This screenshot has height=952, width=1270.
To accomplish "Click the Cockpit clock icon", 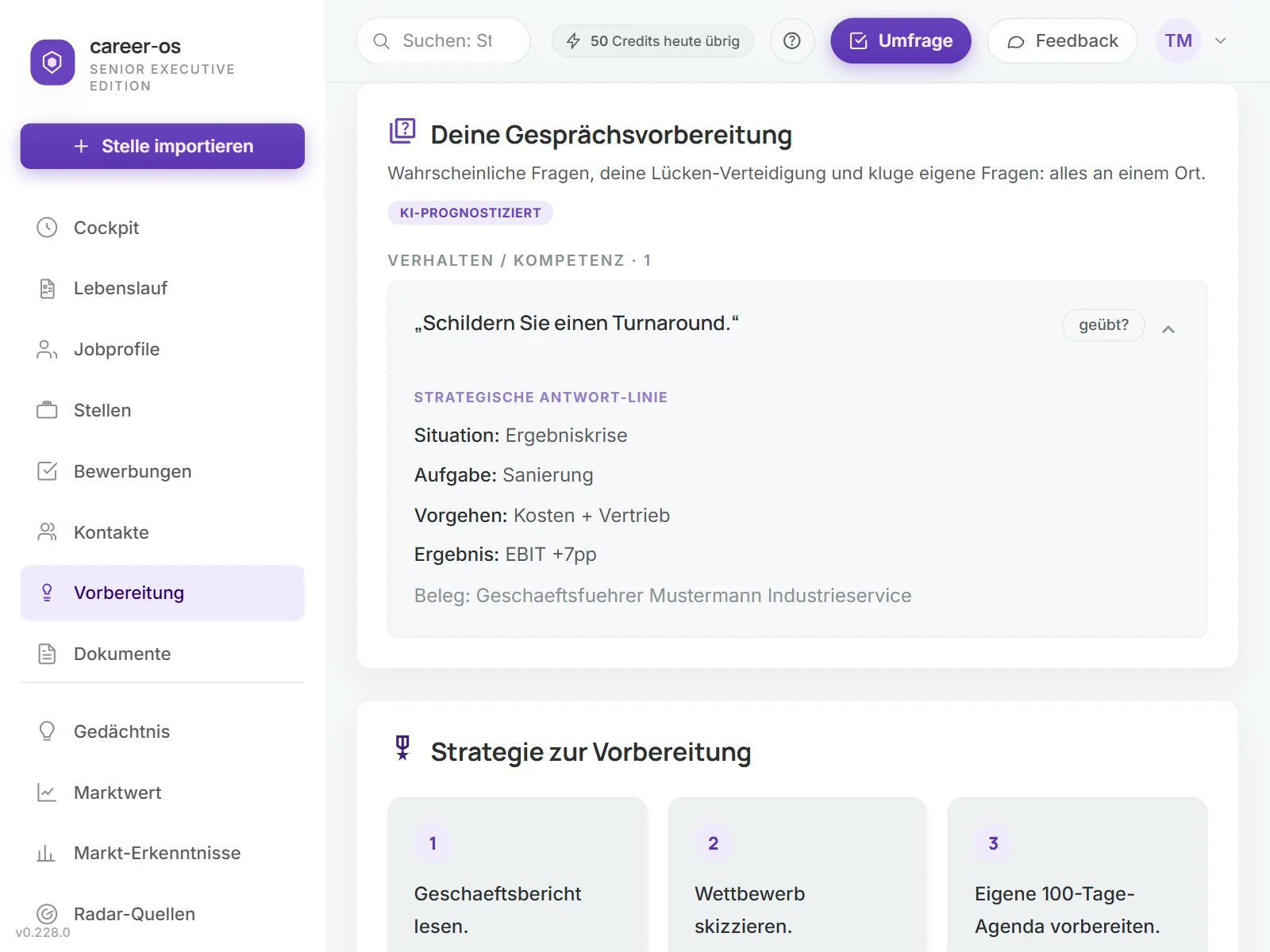I will 47,228.
